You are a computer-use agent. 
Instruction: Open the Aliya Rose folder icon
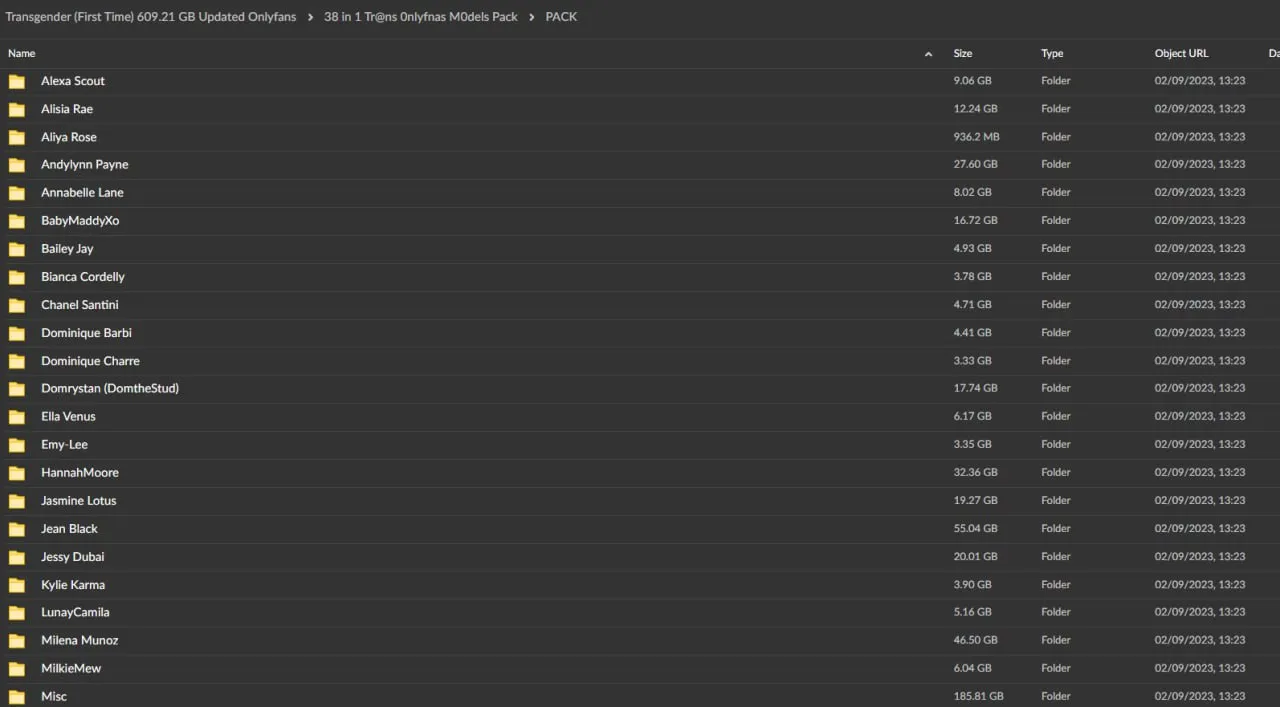[16, 137]
